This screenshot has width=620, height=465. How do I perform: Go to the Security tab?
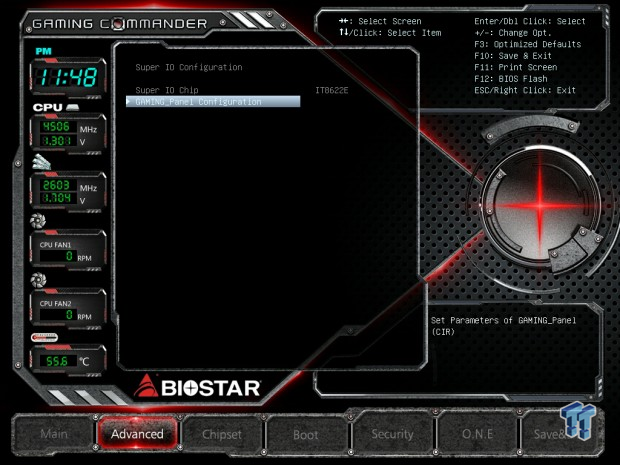392,434
